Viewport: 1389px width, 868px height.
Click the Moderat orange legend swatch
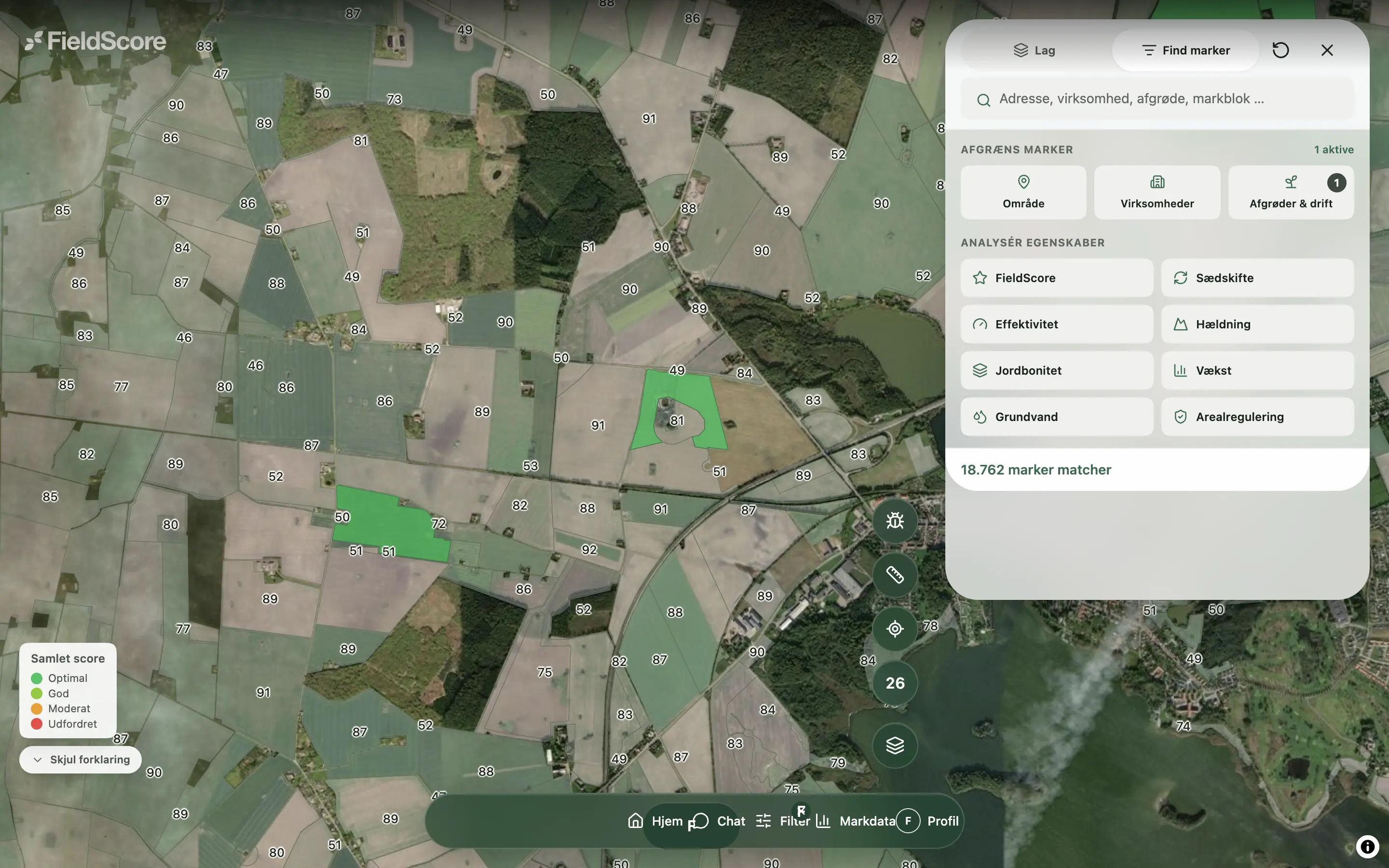click(37, 708)
